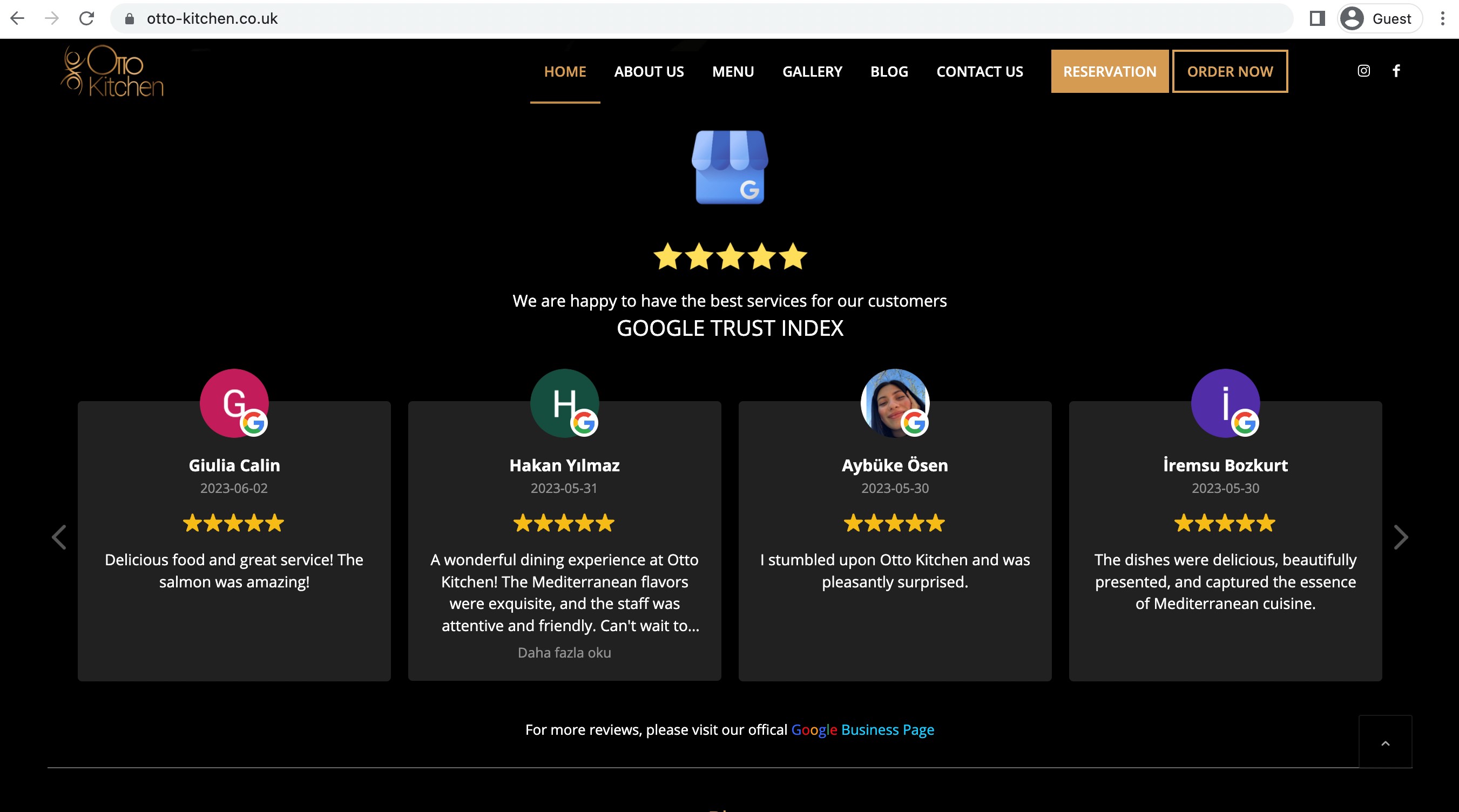The height and width of the screenshot is (812, 1459).
Task: Click the Otto Kitchen logo
Action: pyautogui.click(x=112, y=71)
